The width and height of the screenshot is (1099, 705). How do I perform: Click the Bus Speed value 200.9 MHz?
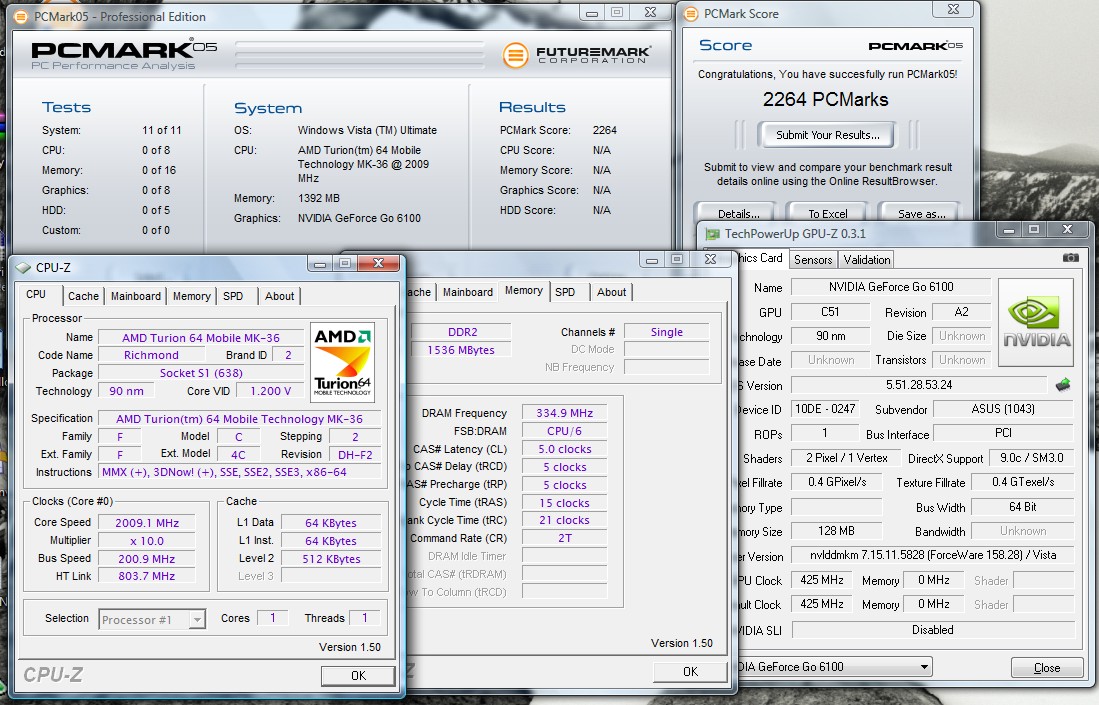point(146,559)
